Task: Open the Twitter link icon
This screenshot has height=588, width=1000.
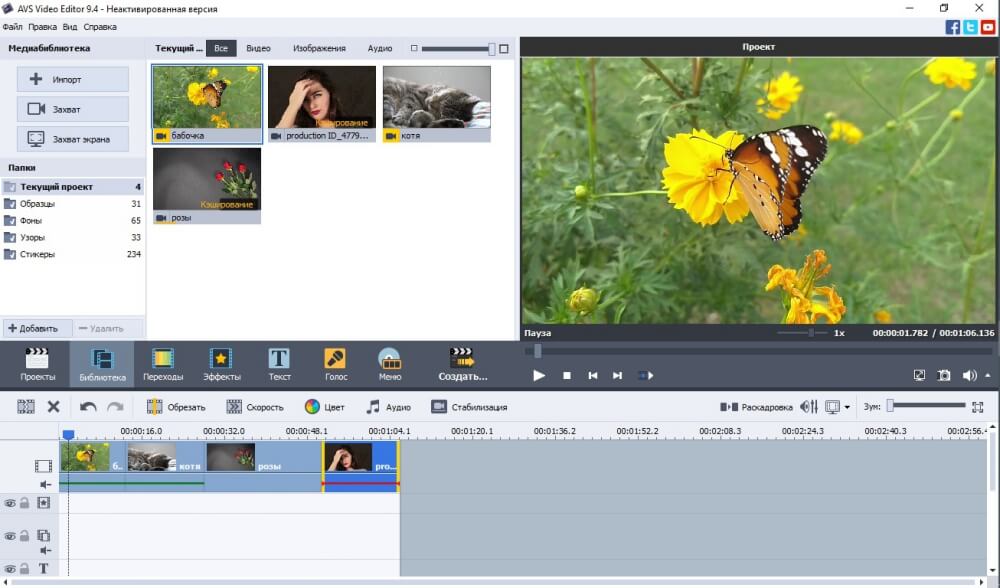Action: pyautogui.click(x=970, y=27)
